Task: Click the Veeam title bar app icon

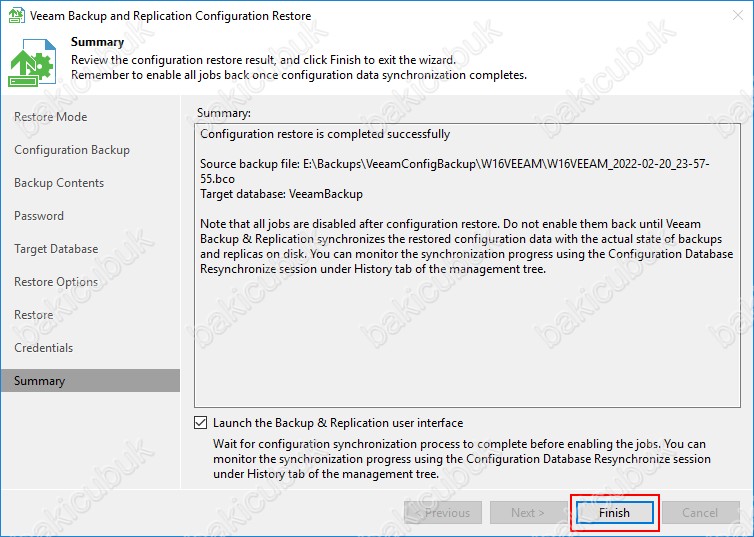Action: coord(16,15)
